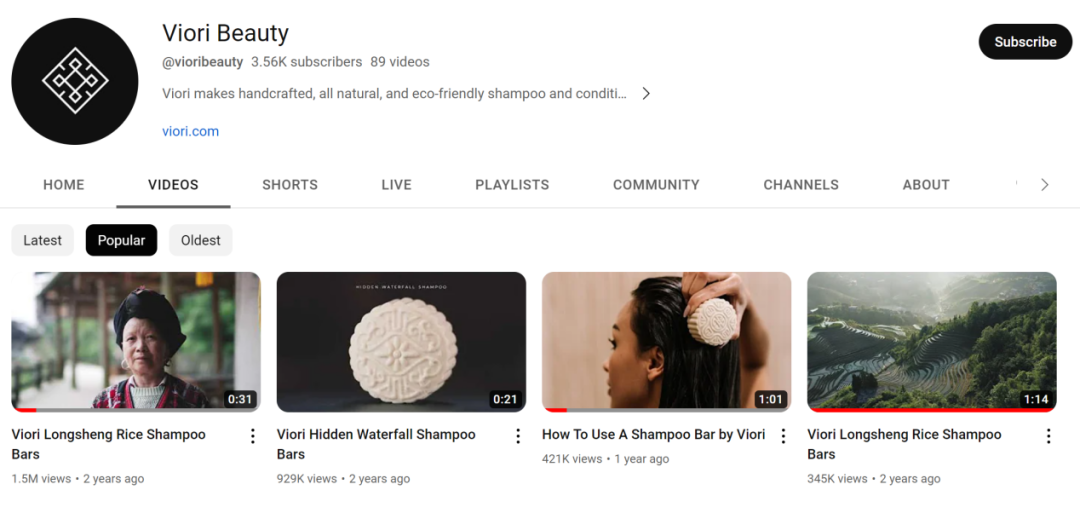Screen dimensions: 1080x513
Task: Open the Community tab
Action: click(656, 185)
